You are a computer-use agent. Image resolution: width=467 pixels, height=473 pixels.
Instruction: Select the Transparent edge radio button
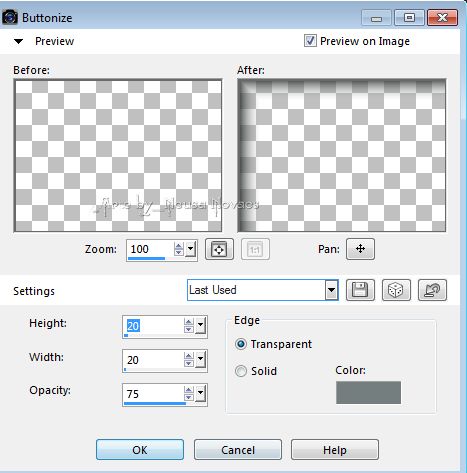tap(241, 344)
